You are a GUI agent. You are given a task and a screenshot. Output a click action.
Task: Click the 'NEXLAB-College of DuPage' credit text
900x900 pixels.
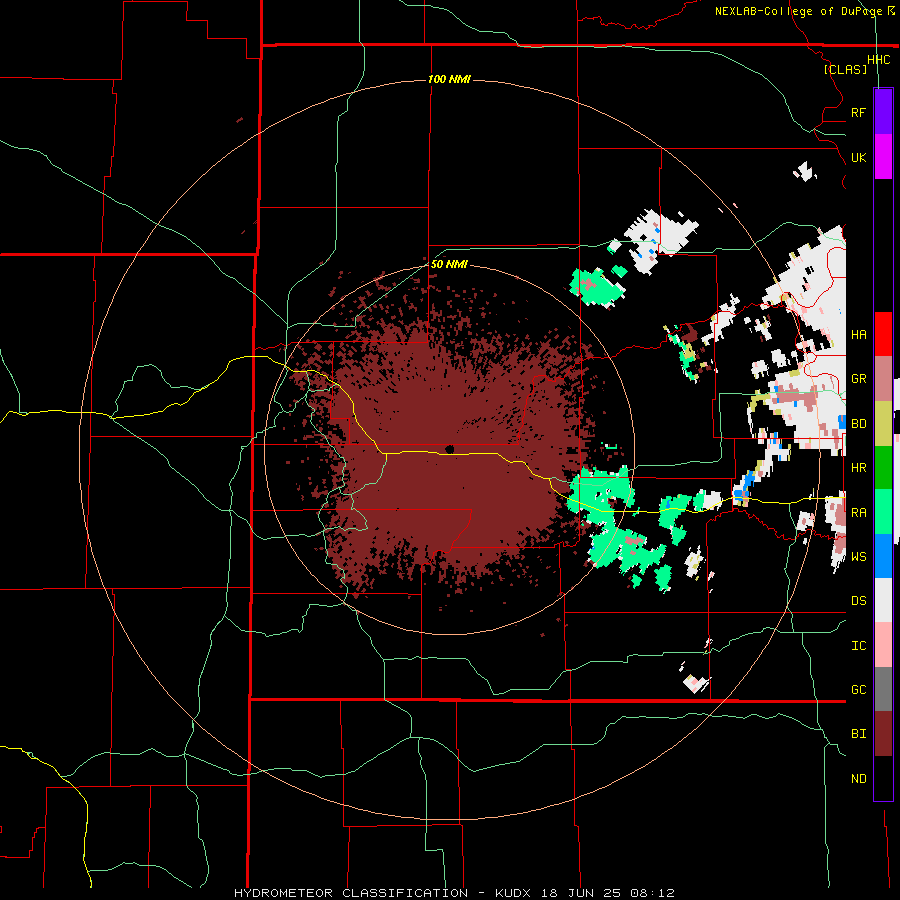coord(798,11)
